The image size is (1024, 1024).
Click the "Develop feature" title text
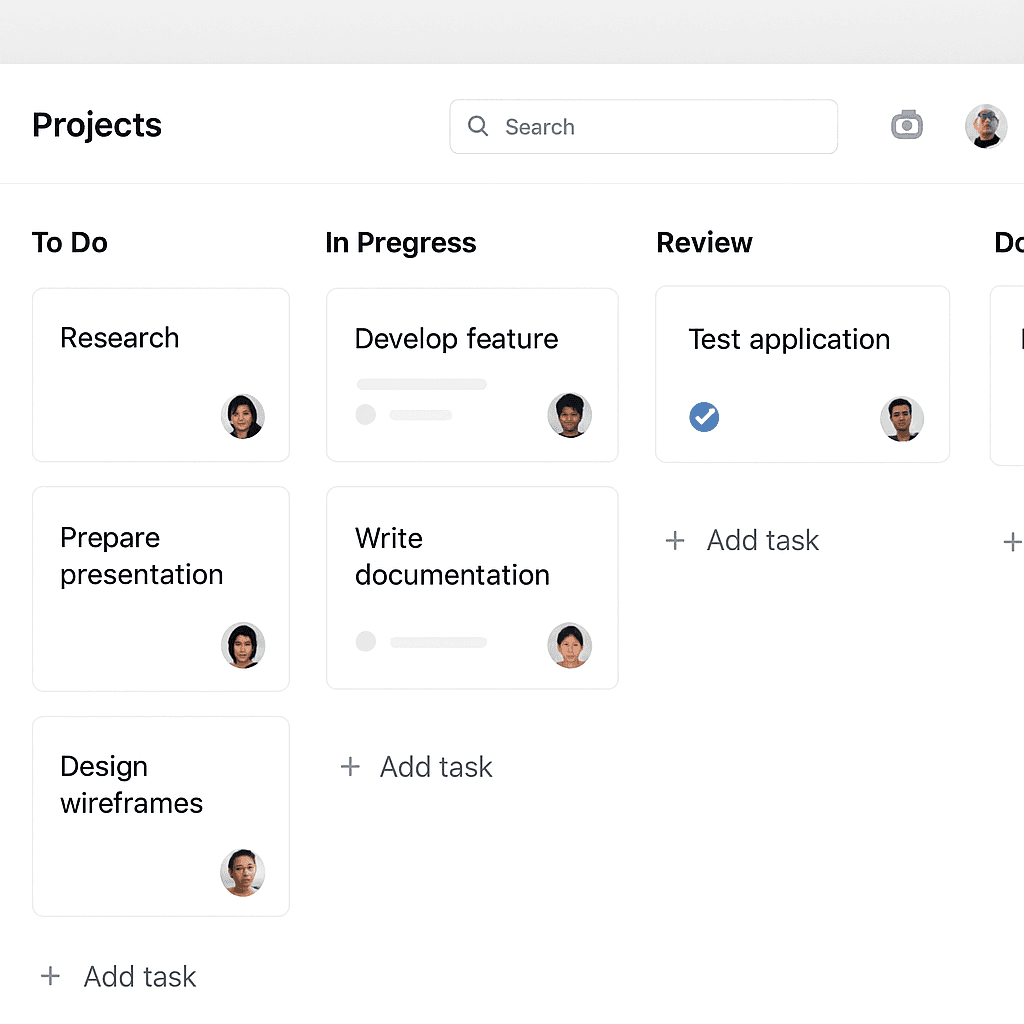coord(456,338)
